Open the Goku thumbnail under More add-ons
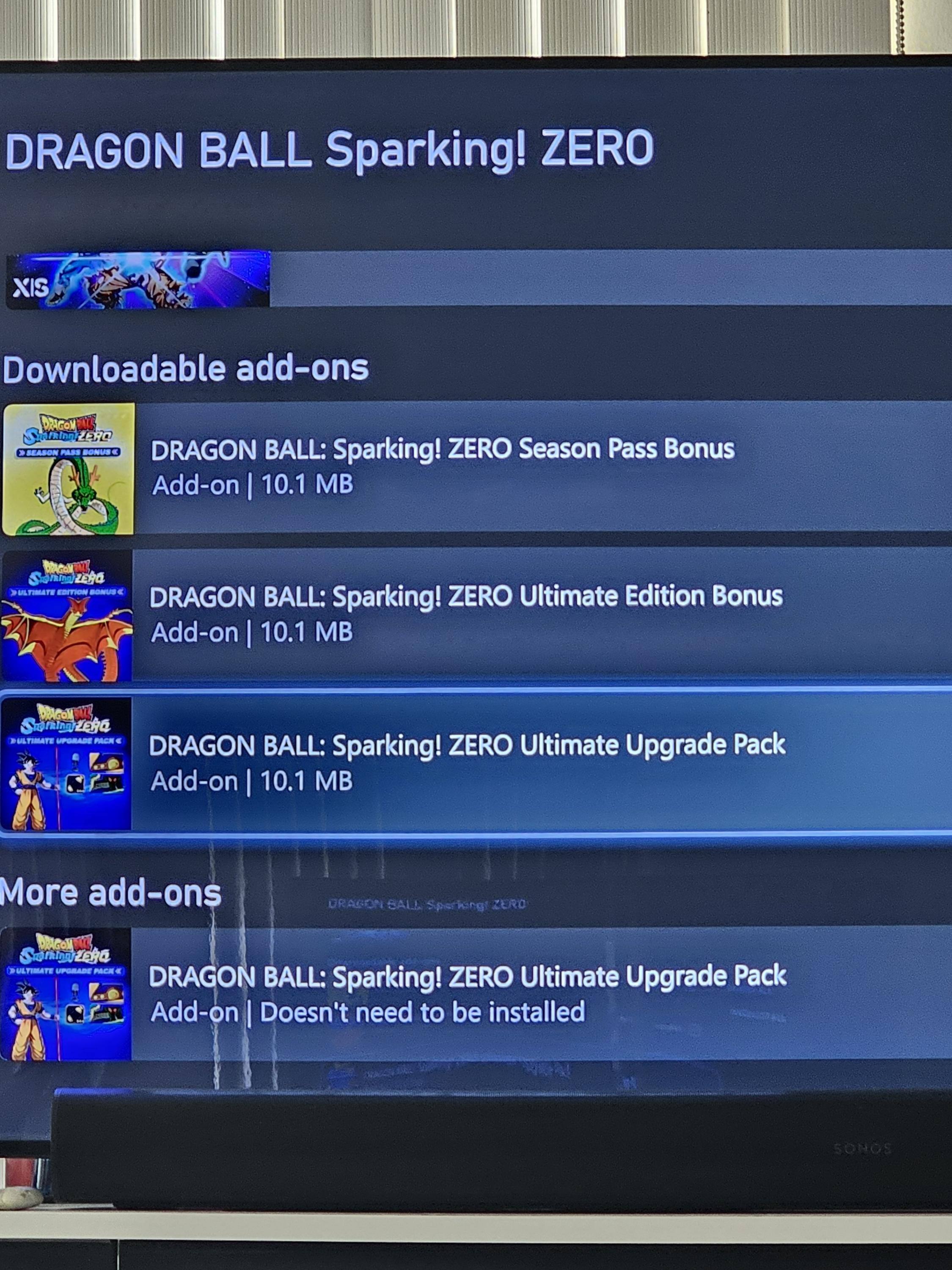This screenshot has width=952, height=1270. coord(66,995)
